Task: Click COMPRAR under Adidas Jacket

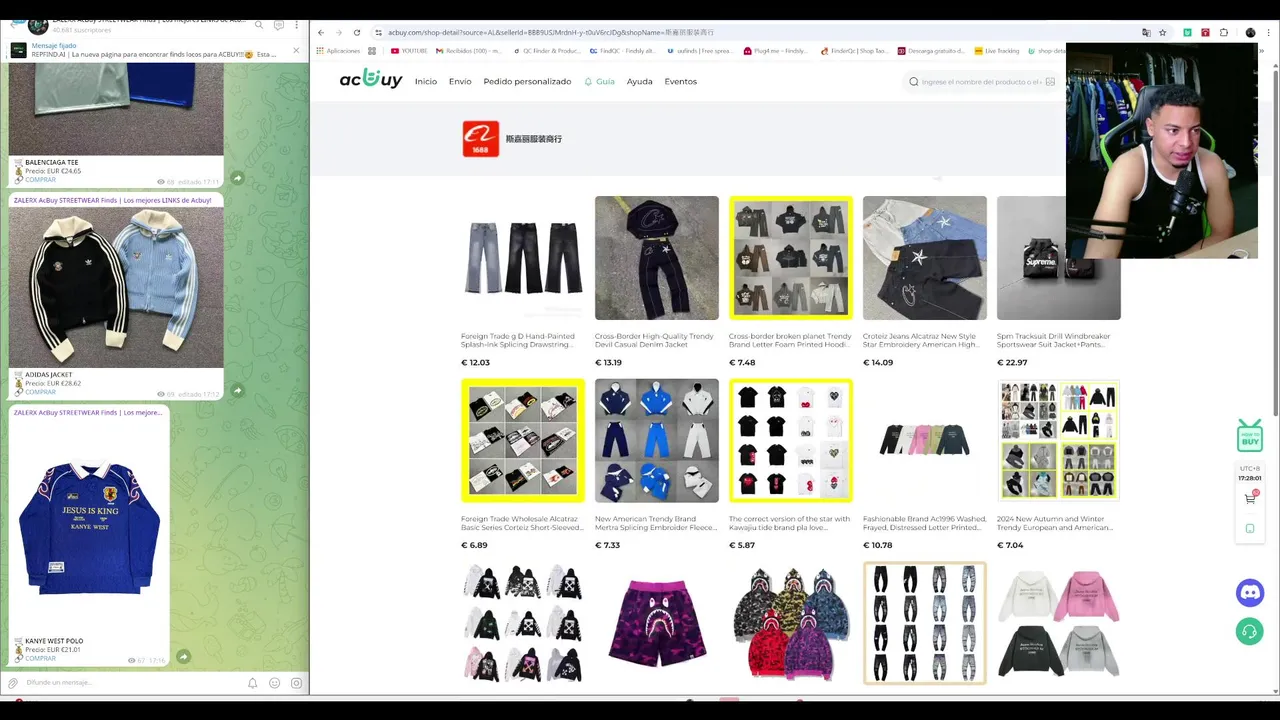Action: 40,392
